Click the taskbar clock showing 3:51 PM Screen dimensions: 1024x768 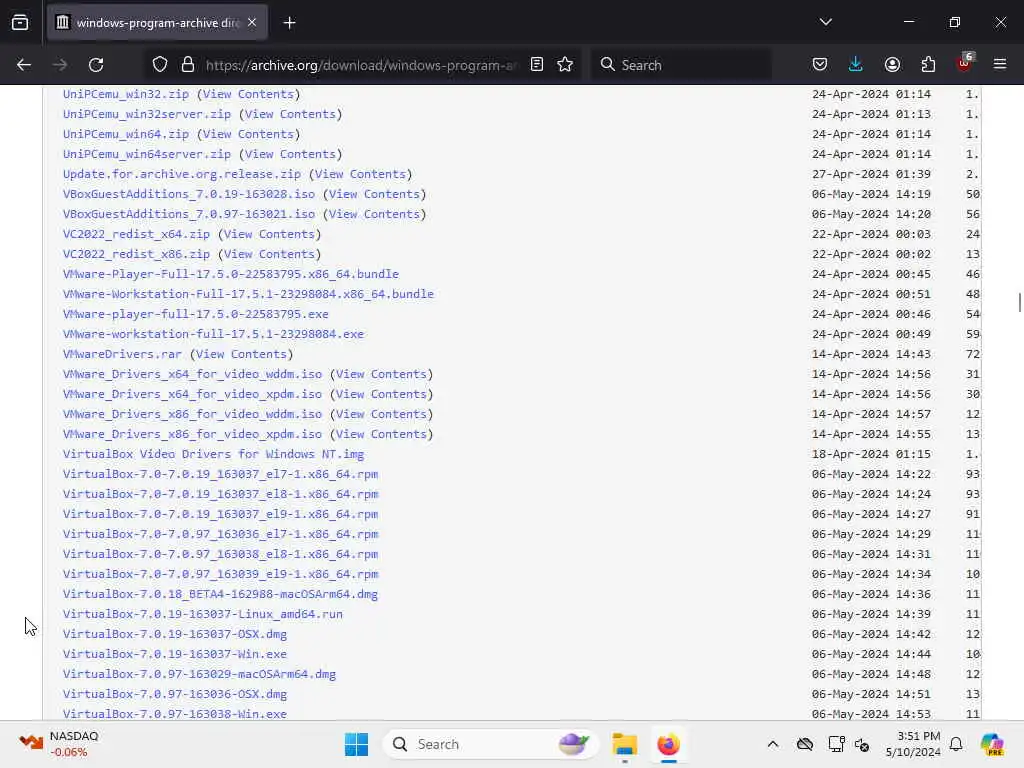click(913, 744)
